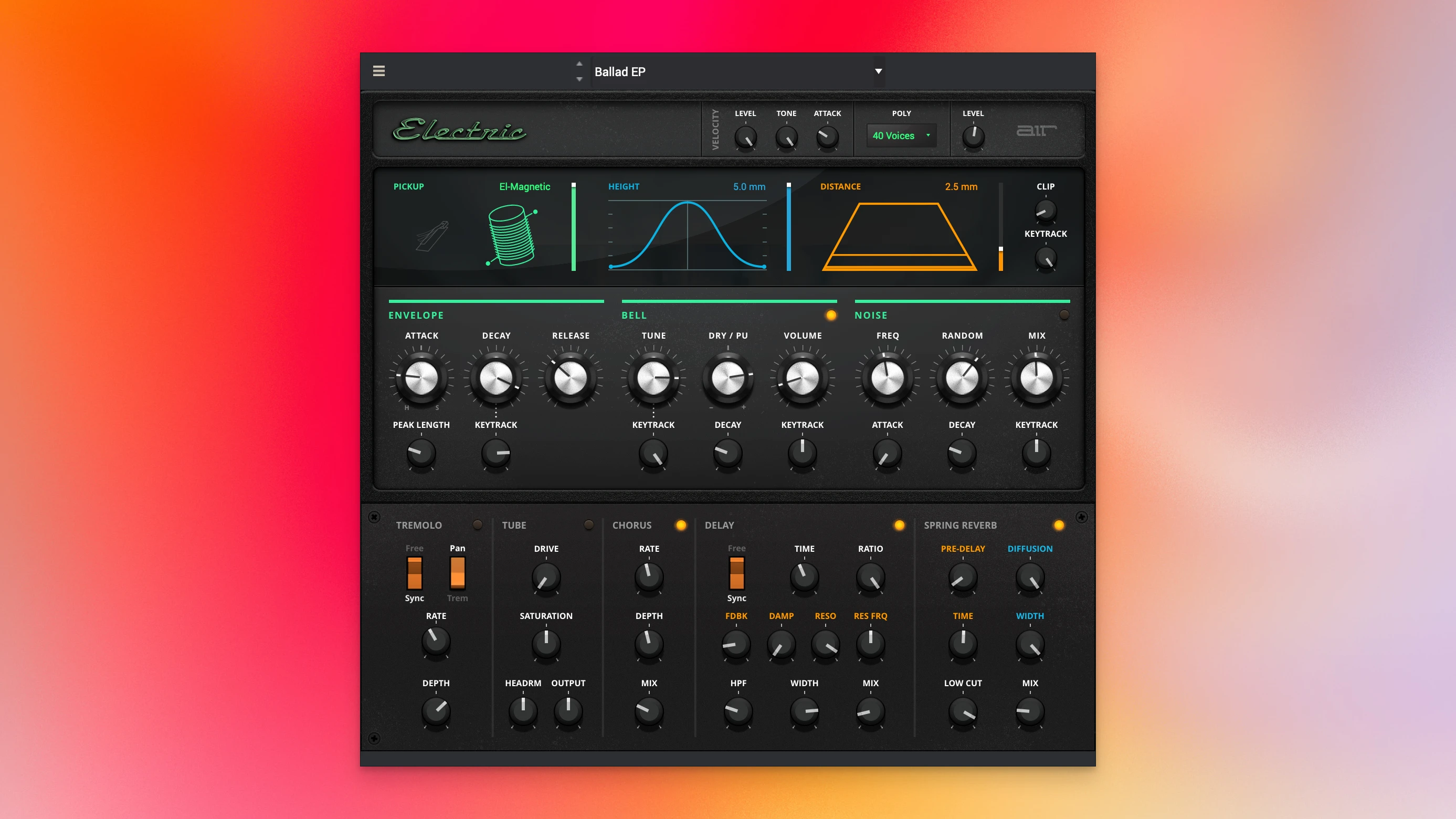Viewport: 1456px width, 819px height.
Task: Select the BELL section label
Action: (x=634, y=316)
